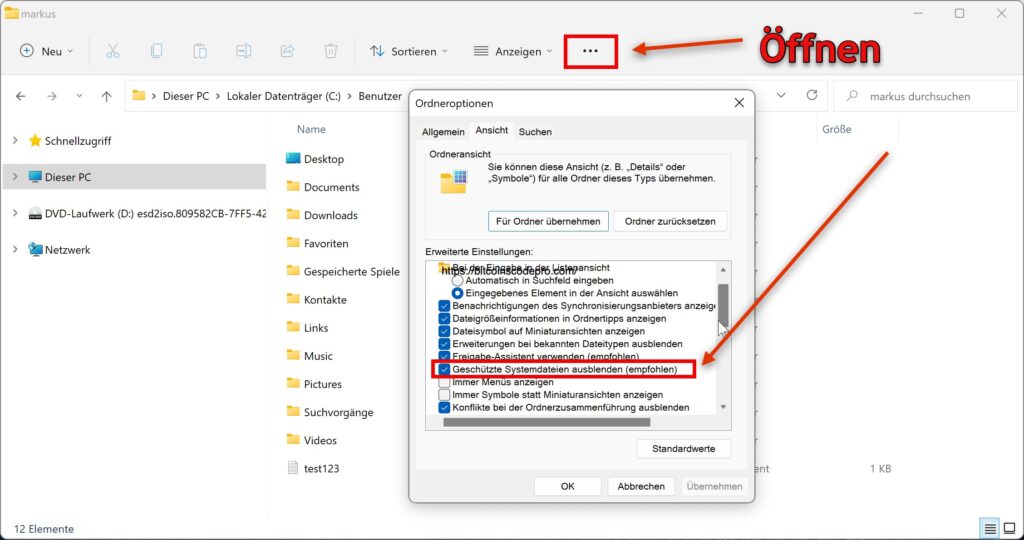Uncheck Geschützte Systemdateien ausblenden

[x=445, y=370]
